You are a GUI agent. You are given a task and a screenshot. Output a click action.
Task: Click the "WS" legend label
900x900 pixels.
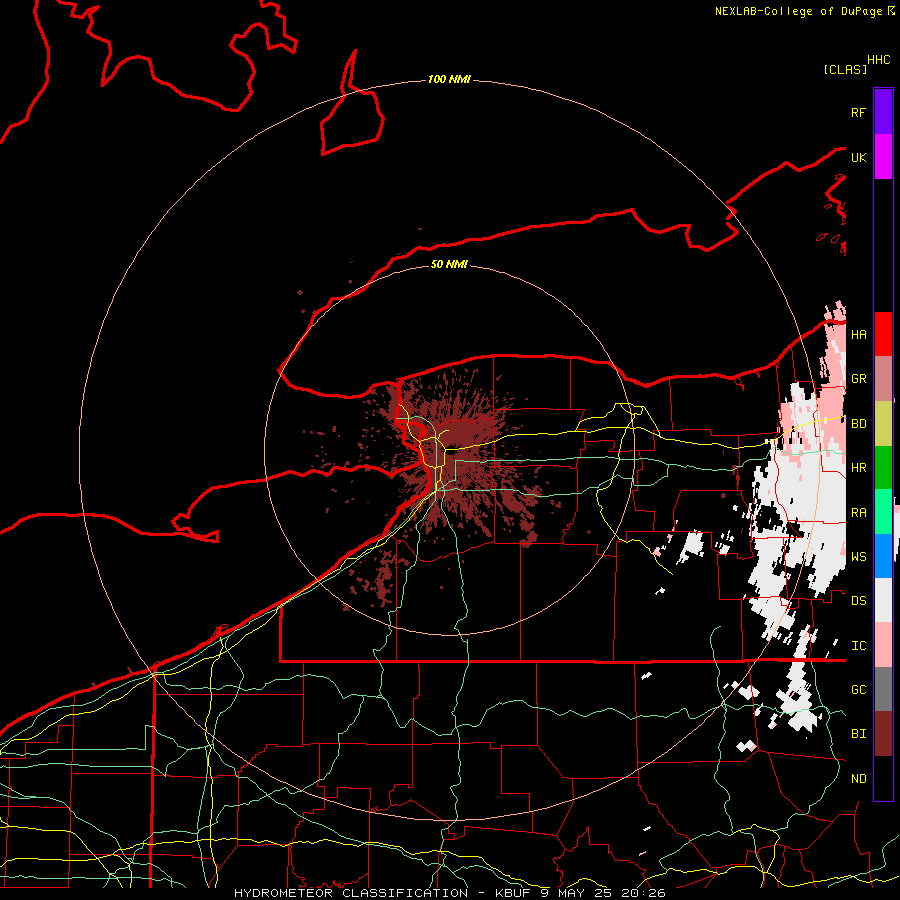pyautogui.click(x=858, y=557)
